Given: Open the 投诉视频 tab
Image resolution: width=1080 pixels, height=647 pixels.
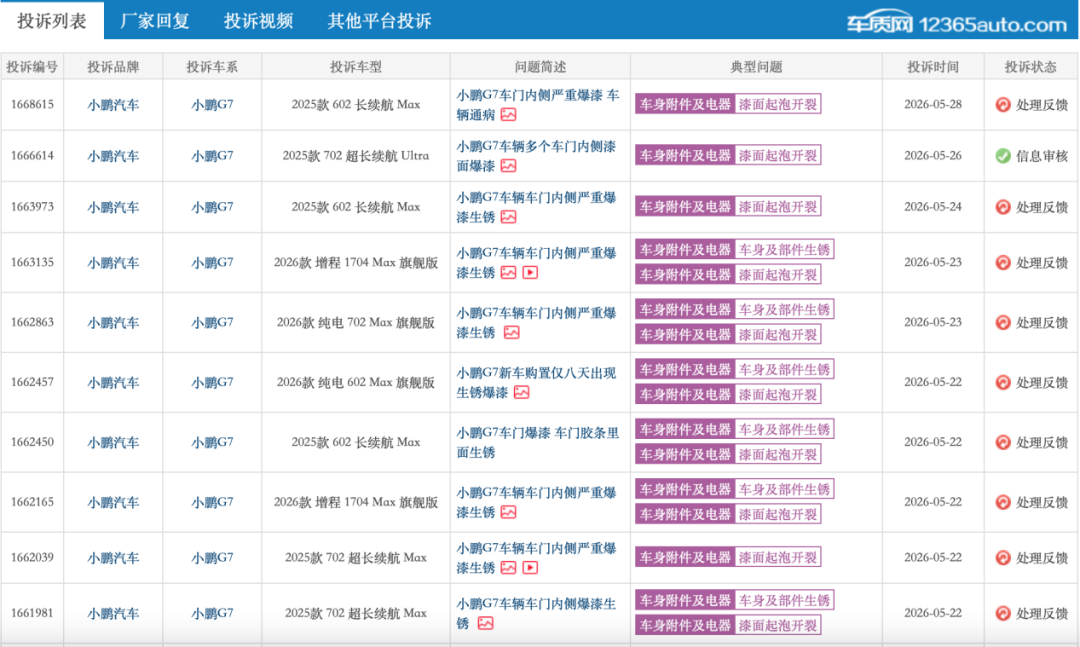Looking at the screenshot, I should tap(258, 21).
